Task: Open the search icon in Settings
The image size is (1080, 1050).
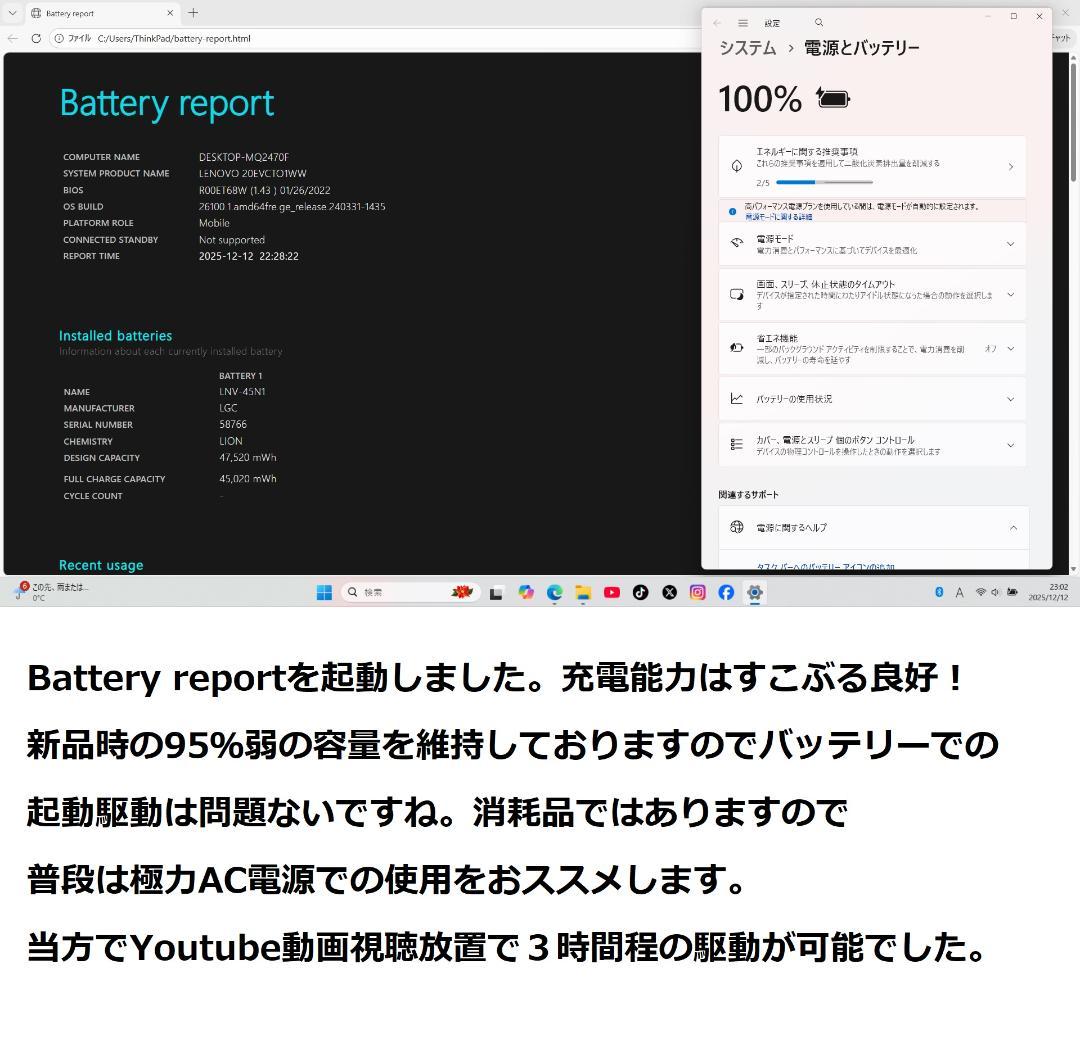Action: (818, 22)
